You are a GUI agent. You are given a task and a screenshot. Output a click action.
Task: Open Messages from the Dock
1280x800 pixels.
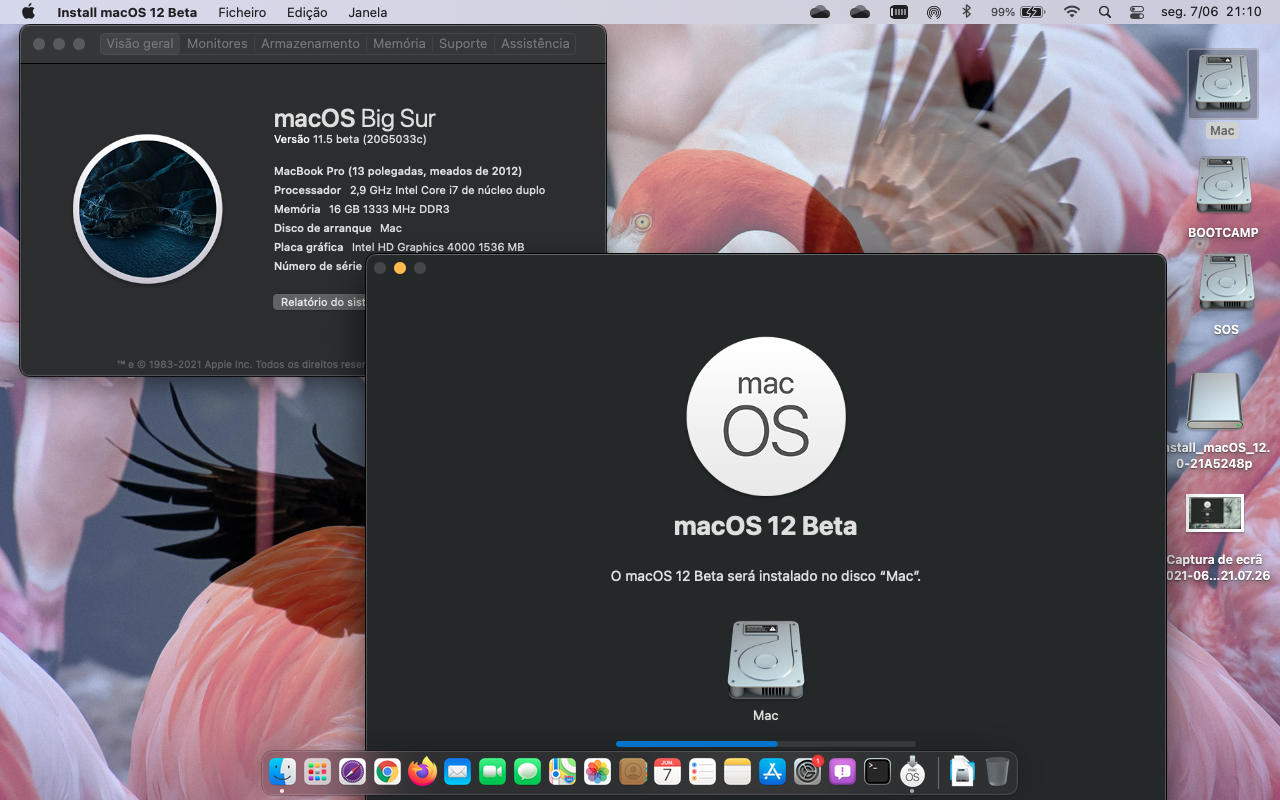pyautogui.click(x=528, y=771)
